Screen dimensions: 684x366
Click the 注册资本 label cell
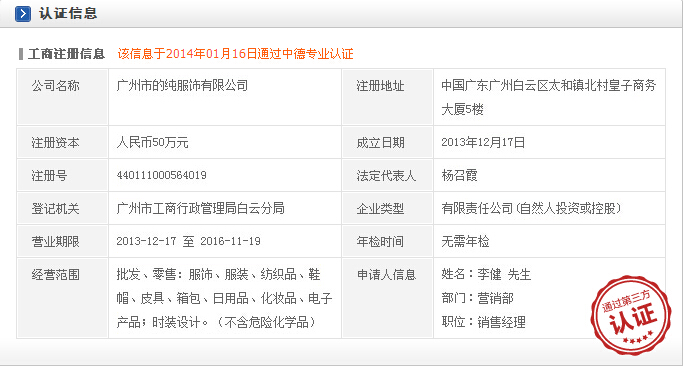point(62,142)
